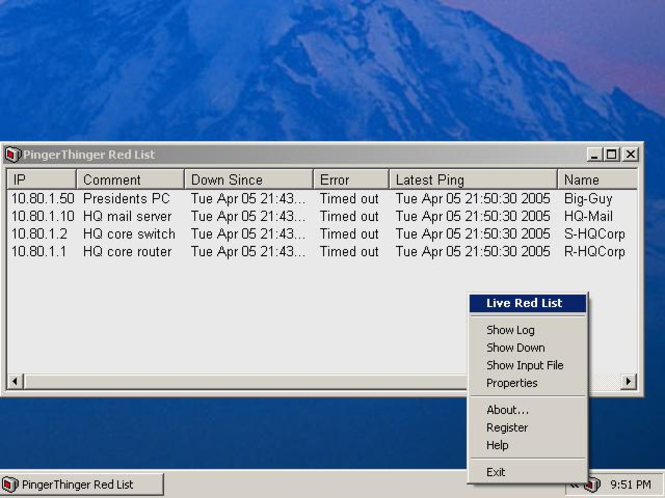Viewport: 665px width, 498px height.
Task: Sort by the Down Since column header
Action: click(249, 179)
